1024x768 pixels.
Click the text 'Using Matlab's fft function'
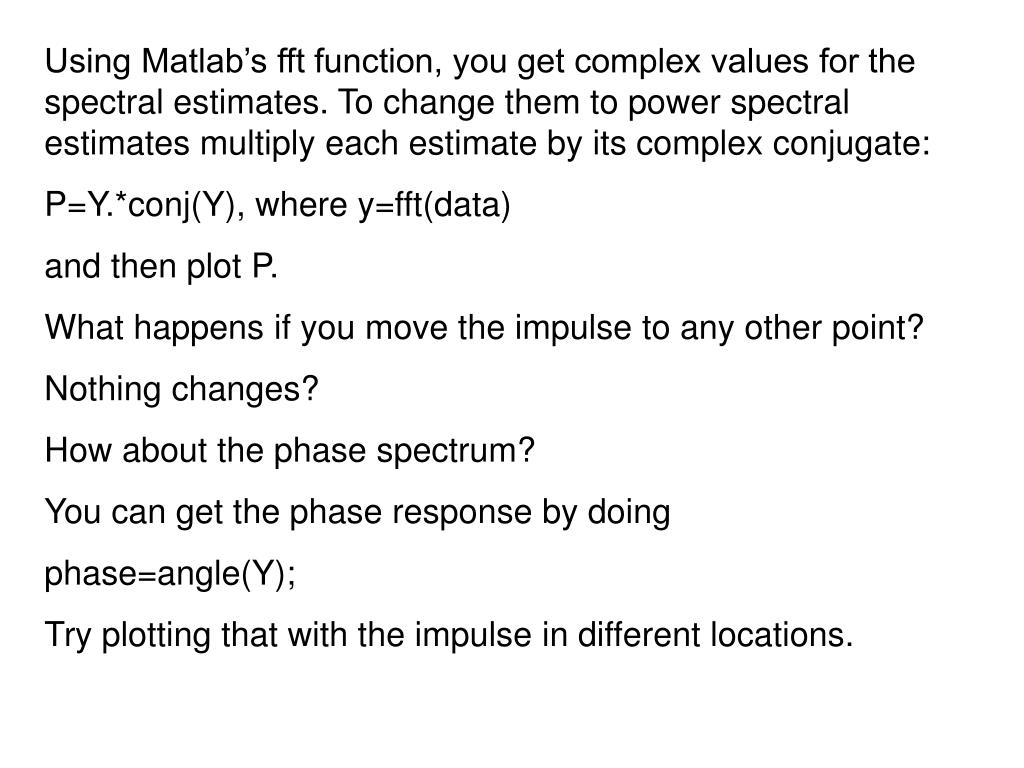[238, 61]
